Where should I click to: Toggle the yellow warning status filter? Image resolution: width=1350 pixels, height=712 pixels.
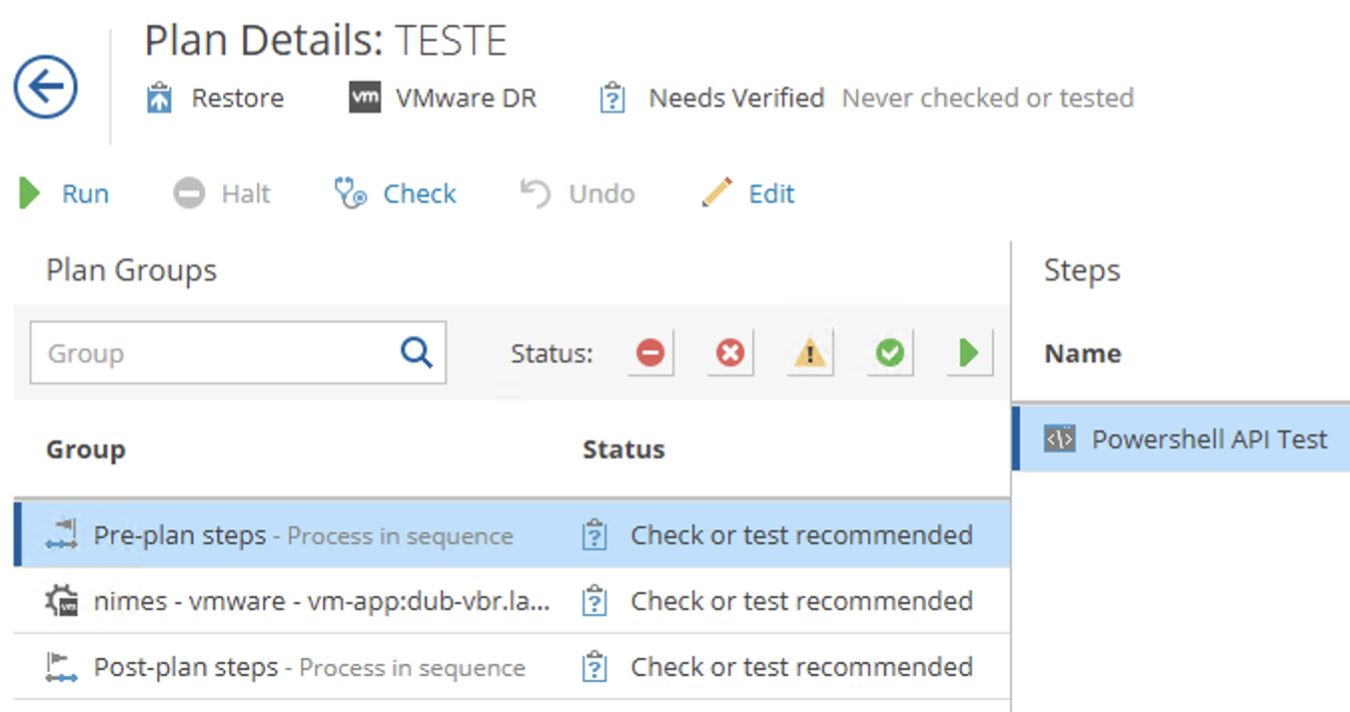[x=809, y=353]
